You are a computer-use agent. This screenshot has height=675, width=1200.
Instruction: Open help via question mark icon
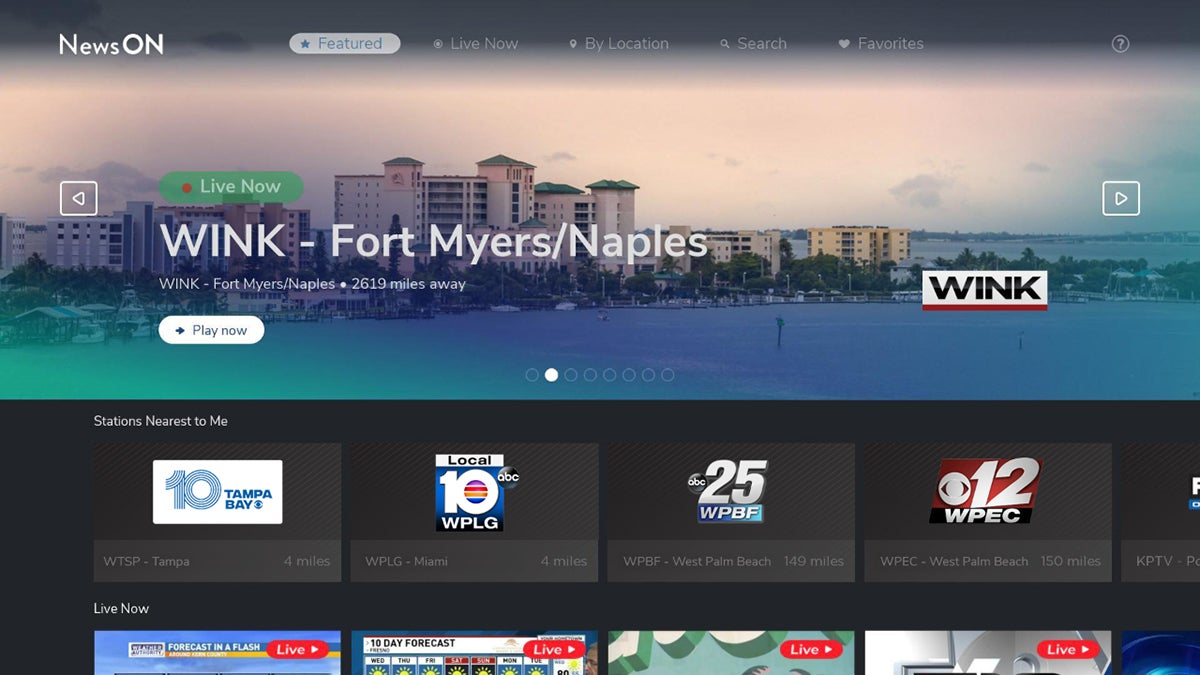tap(1120, 44)
